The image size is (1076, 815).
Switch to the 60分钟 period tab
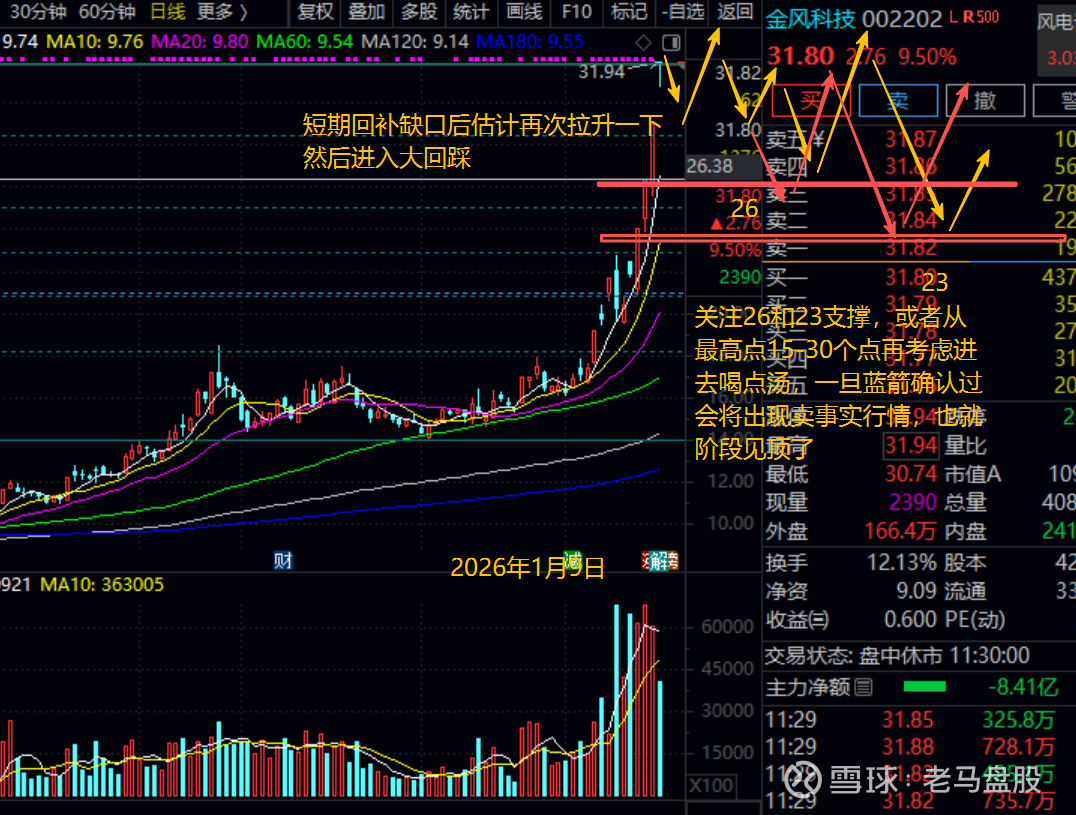point(107,12)
